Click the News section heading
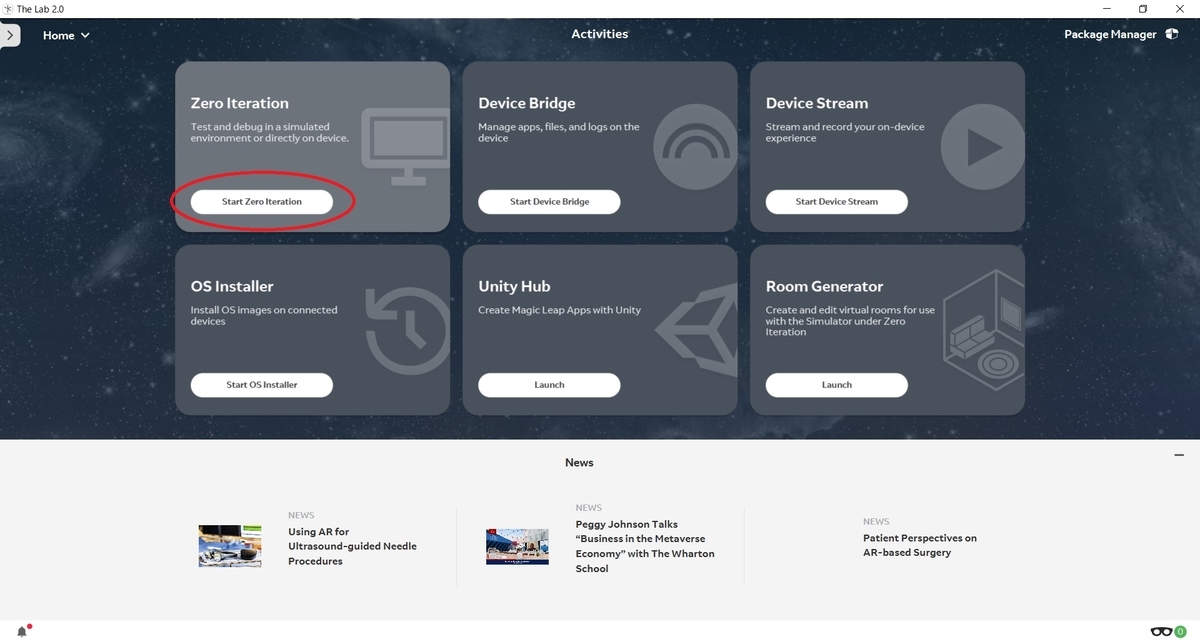 [x=579, y=462]
